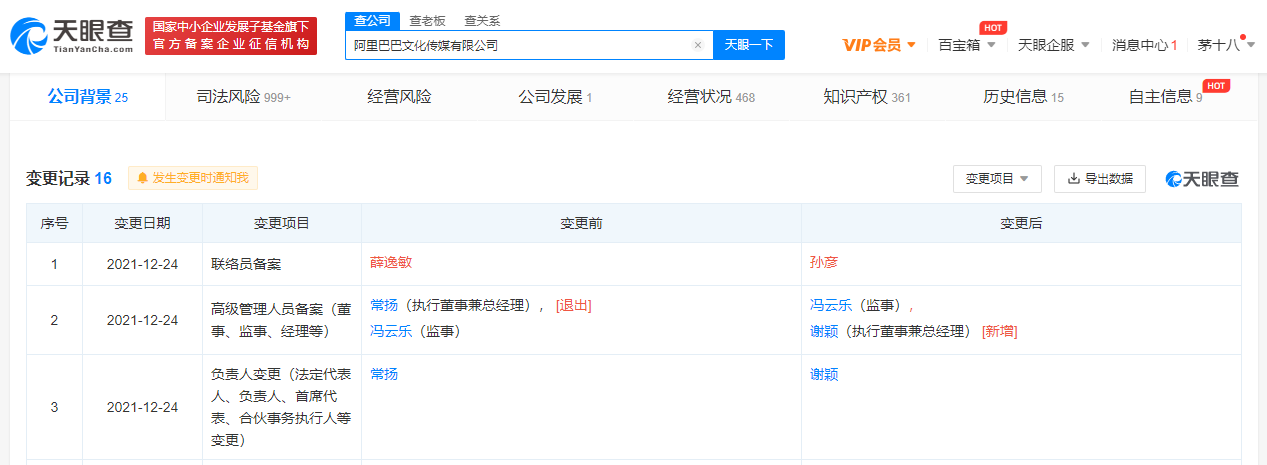
Task: Click the TianYanCha logo in the header
Action: (x=71, y=36)
